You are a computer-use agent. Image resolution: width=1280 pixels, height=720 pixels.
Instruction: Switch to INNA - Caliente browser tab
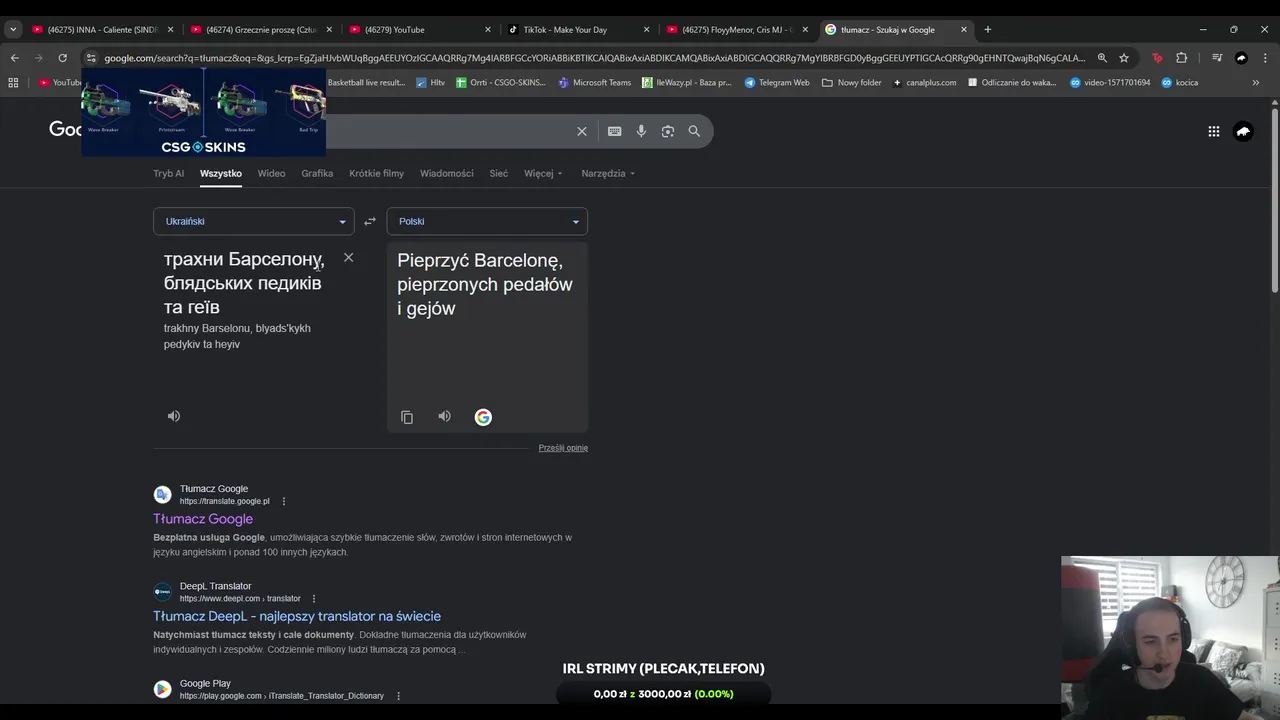103,30
